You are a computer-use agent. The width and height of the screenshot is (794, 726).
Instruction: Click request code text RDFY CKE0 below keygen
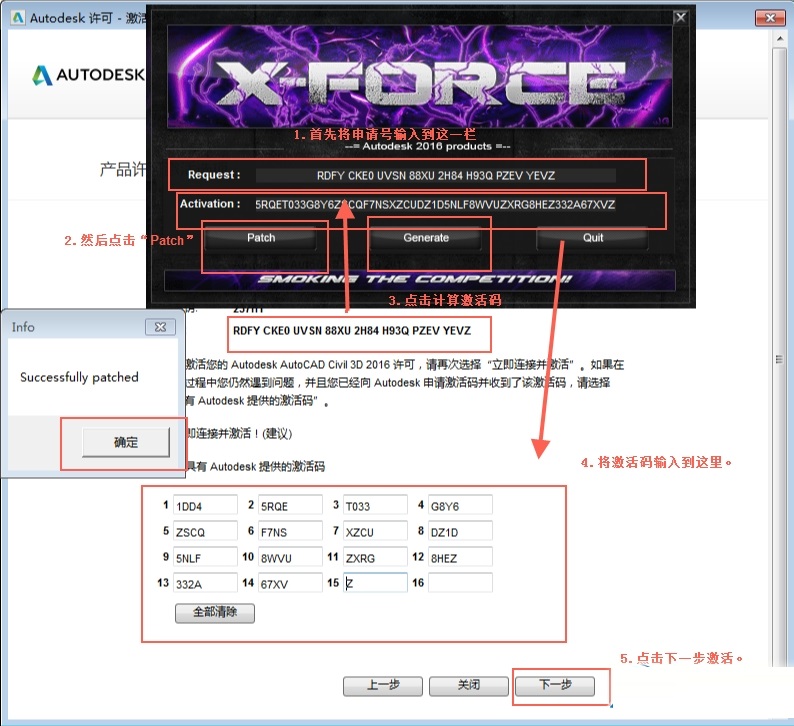[351, 331]
